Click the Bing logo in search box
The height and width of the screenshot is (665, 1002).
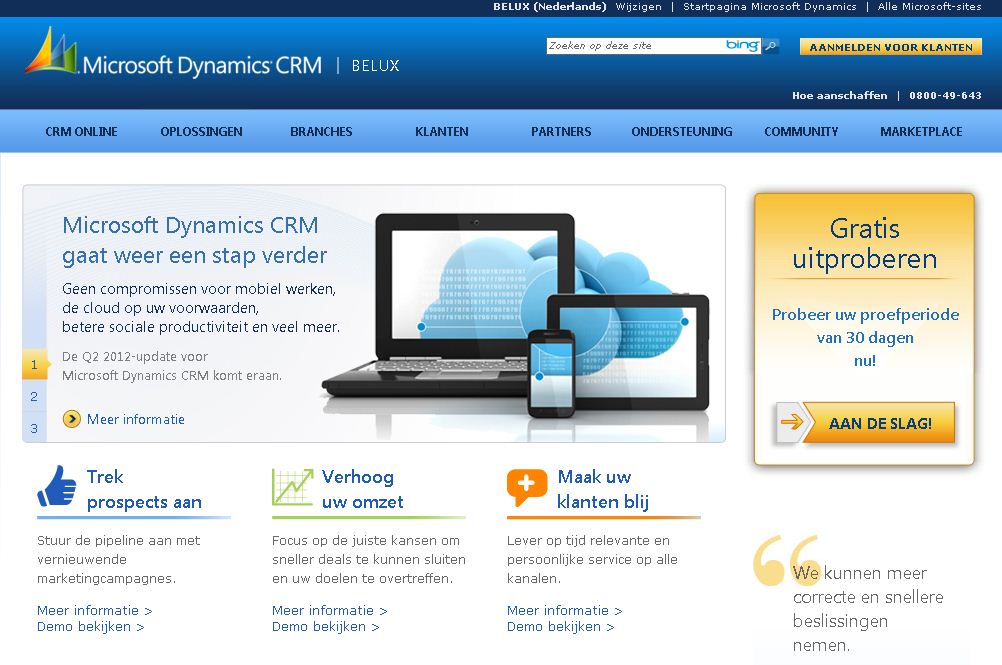[x=742, y=45]
